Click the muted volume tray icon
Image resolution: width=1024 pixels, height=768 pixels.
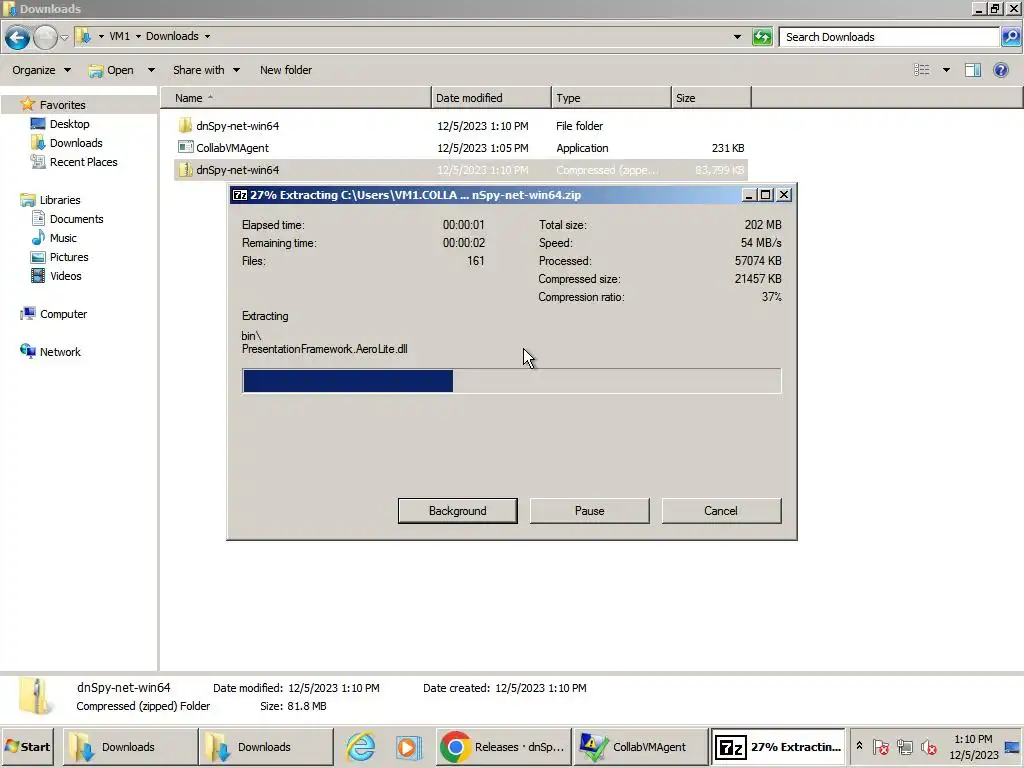(928, 746)
